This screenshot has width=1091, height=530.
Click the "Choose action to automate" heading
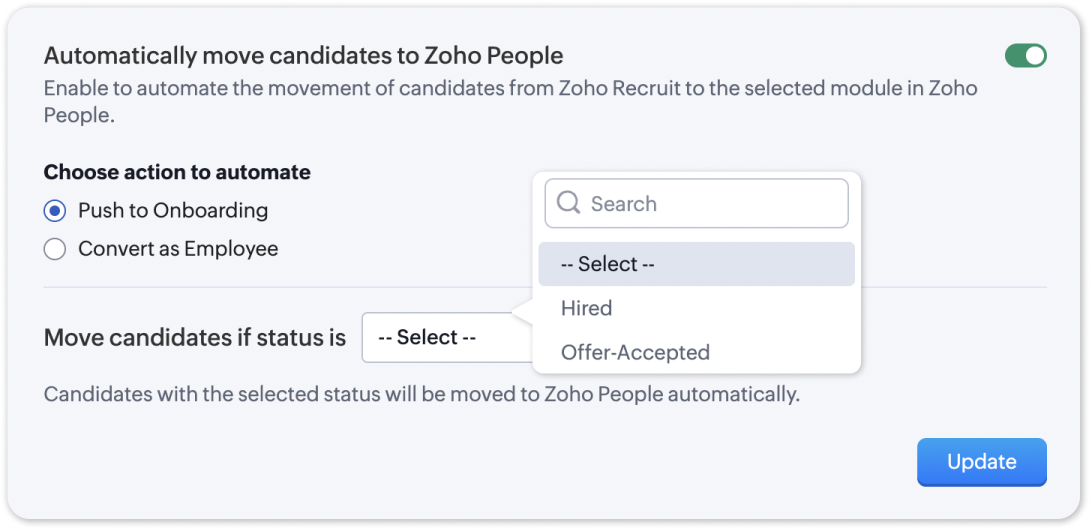tap(177, 172)
